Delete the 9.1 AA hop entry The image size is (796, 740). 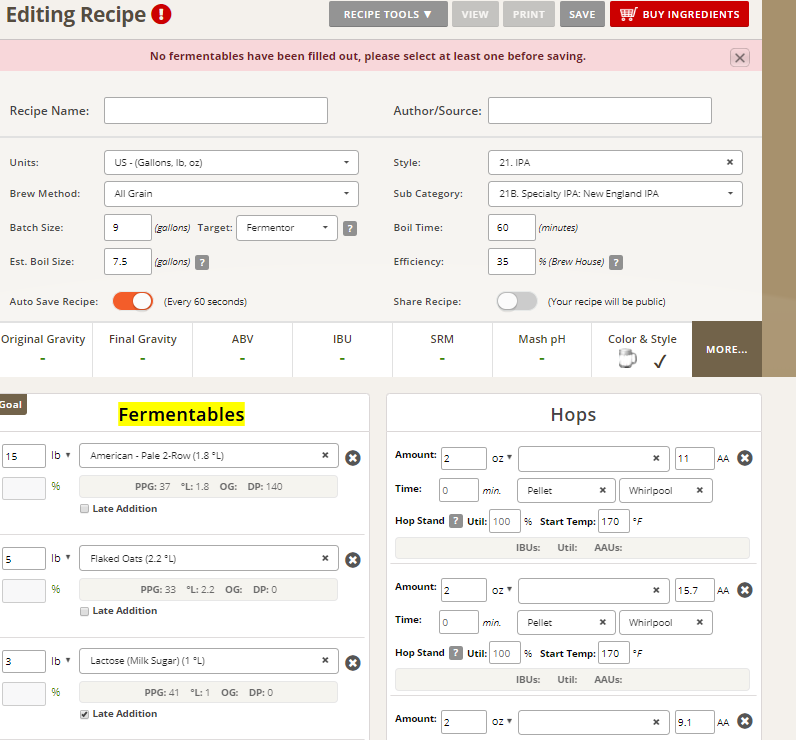(x=745, y=721)
